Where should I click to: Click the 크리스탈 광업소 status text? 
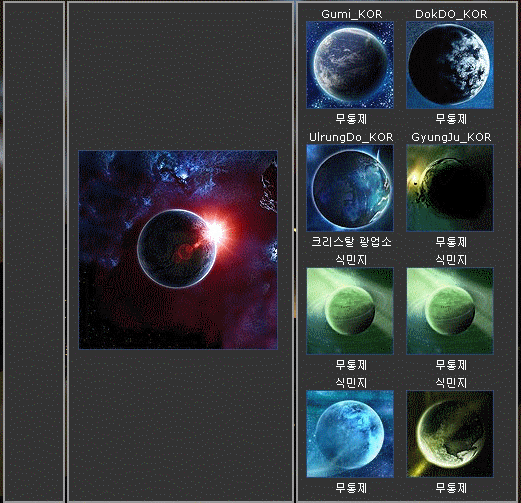pos(351,242)
